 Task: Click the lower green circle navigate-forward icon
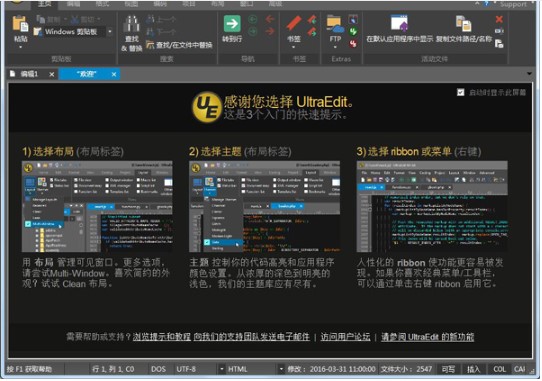tap(253, 31)
